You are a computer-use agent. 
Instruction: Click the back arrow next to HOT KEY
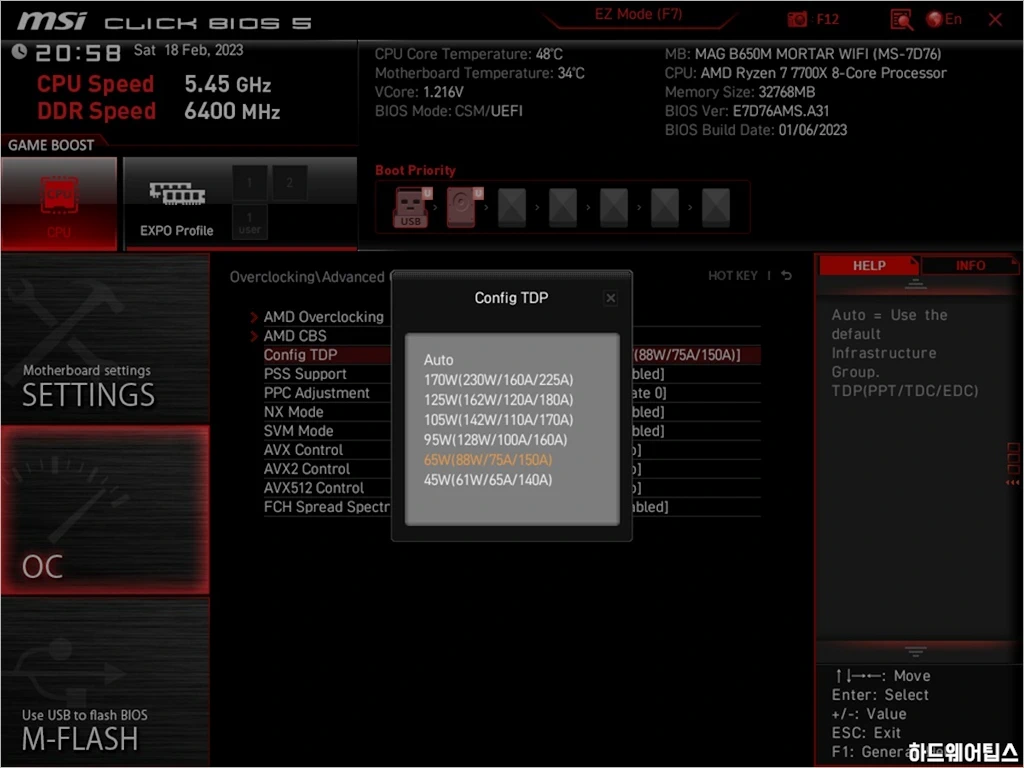point(786,276)
